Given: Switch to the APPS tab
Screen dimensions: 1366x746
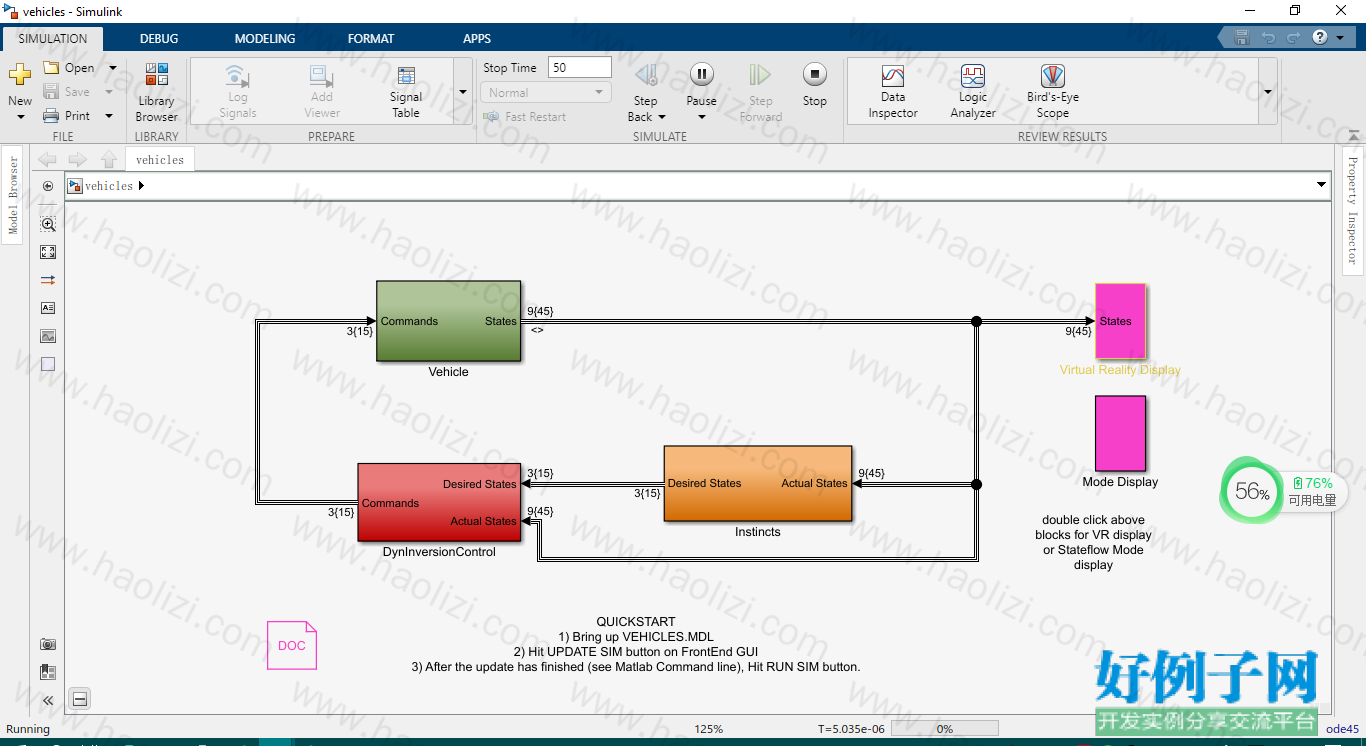Looking at the screenshot, I should (x=477, y=39).
